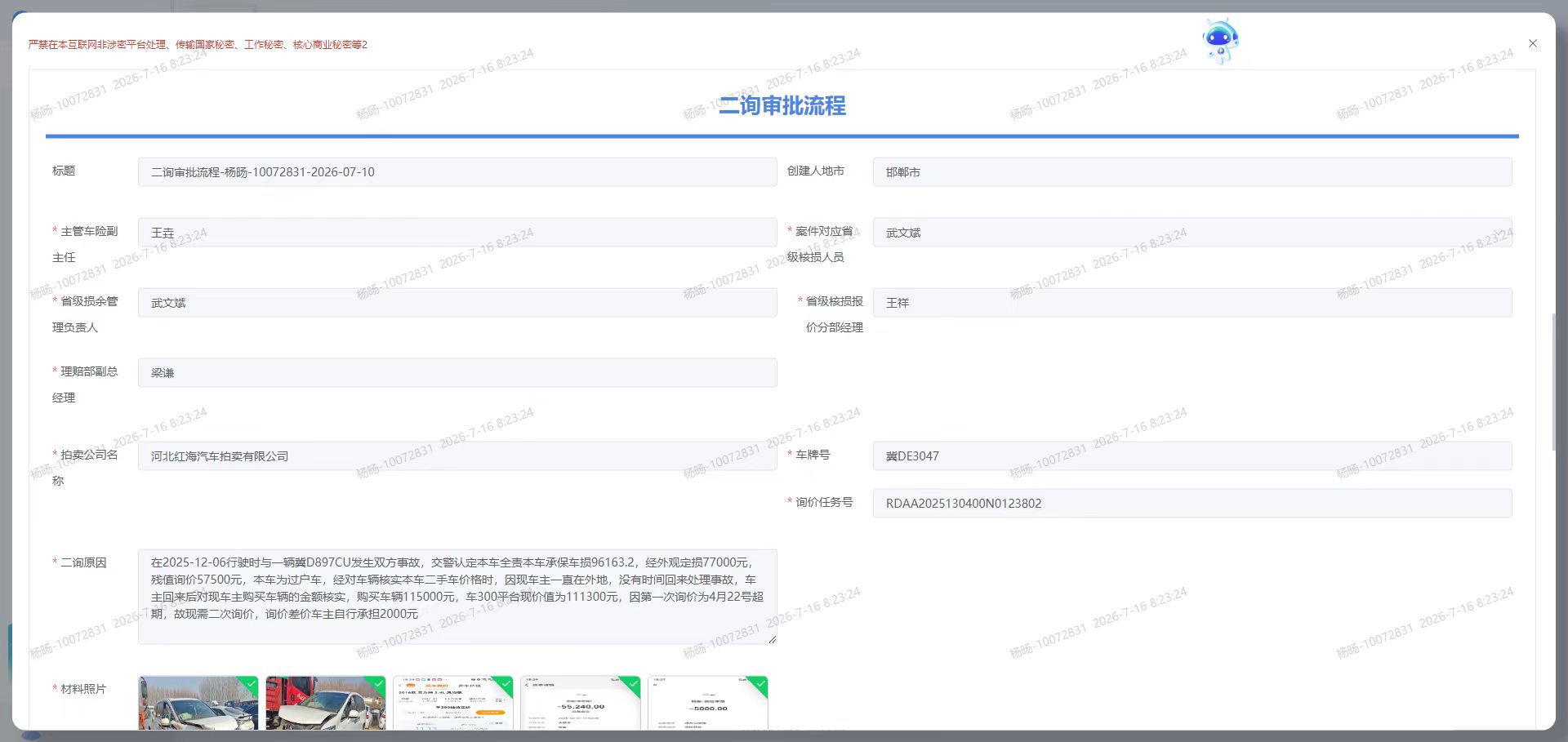1568x742 pixels.
Task: Toggle green checkmark on first photo
Action: click(x=250, y=684)
